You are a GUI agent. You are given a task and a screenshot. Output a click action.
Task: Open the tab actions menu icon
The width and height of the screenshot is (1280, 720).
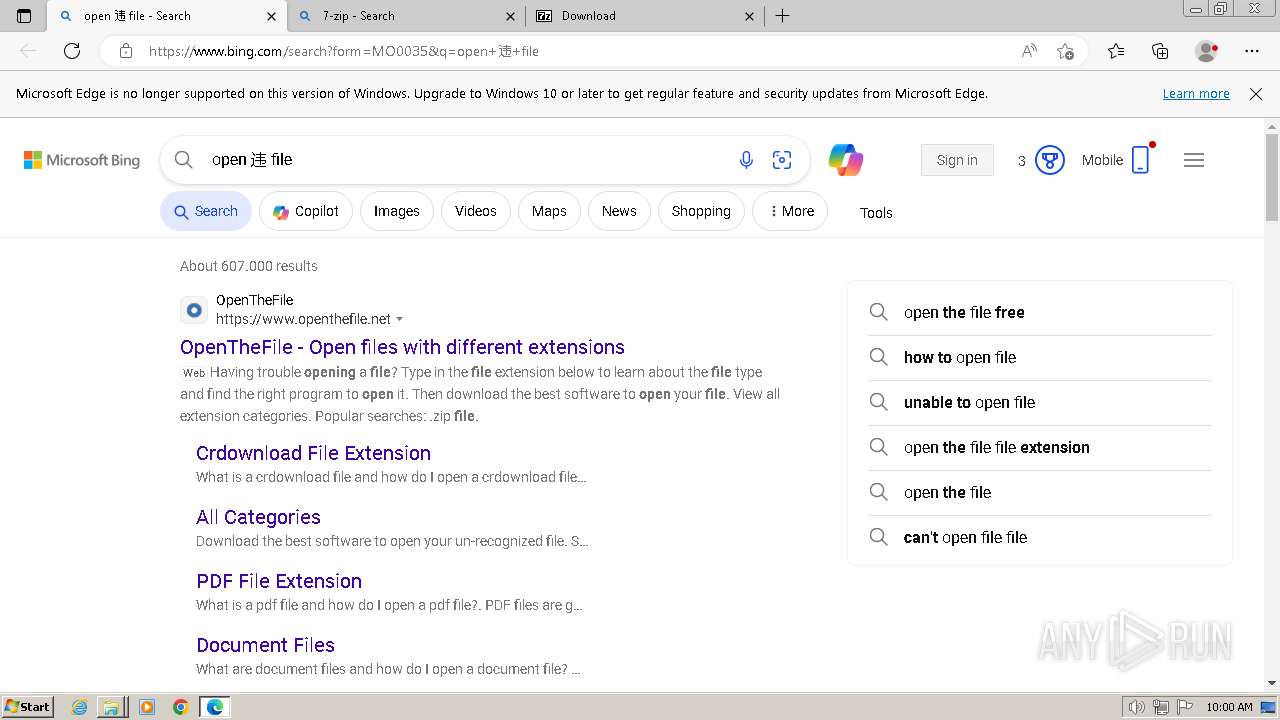pos(24,16)
